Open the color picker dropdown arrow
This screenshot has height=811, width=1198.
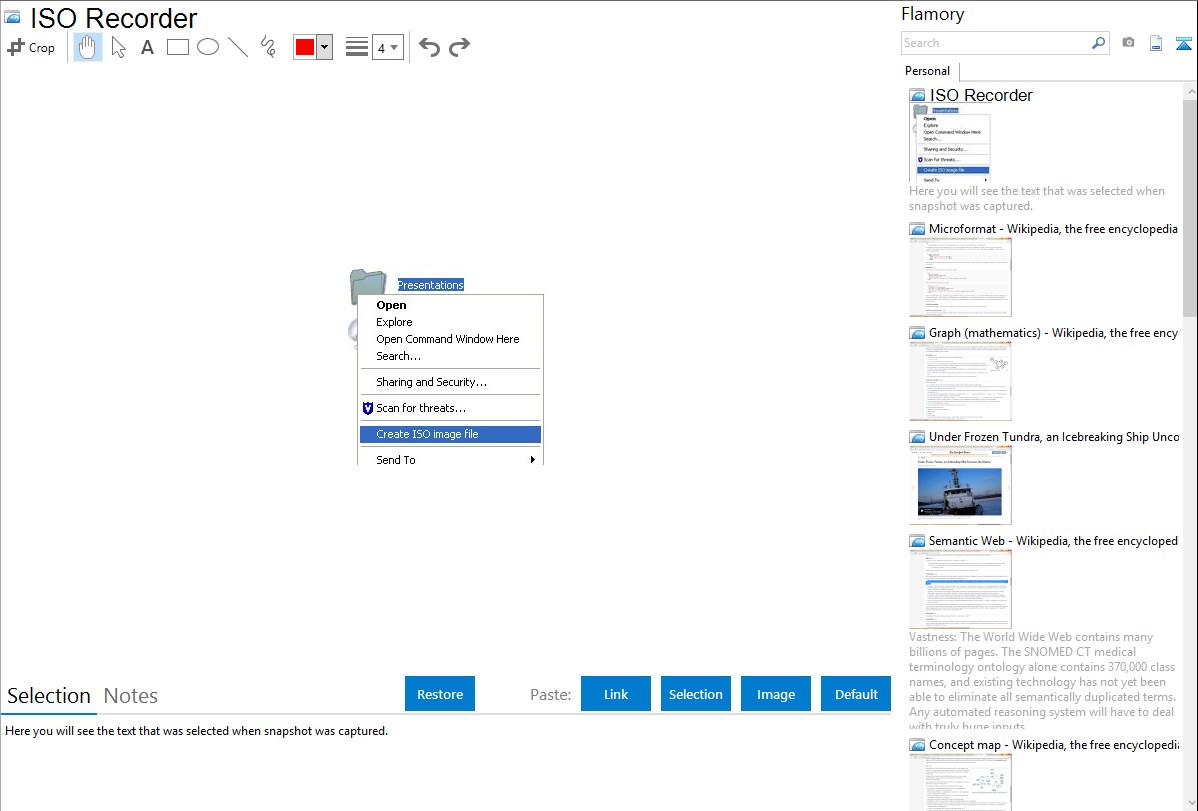[325, 47]
